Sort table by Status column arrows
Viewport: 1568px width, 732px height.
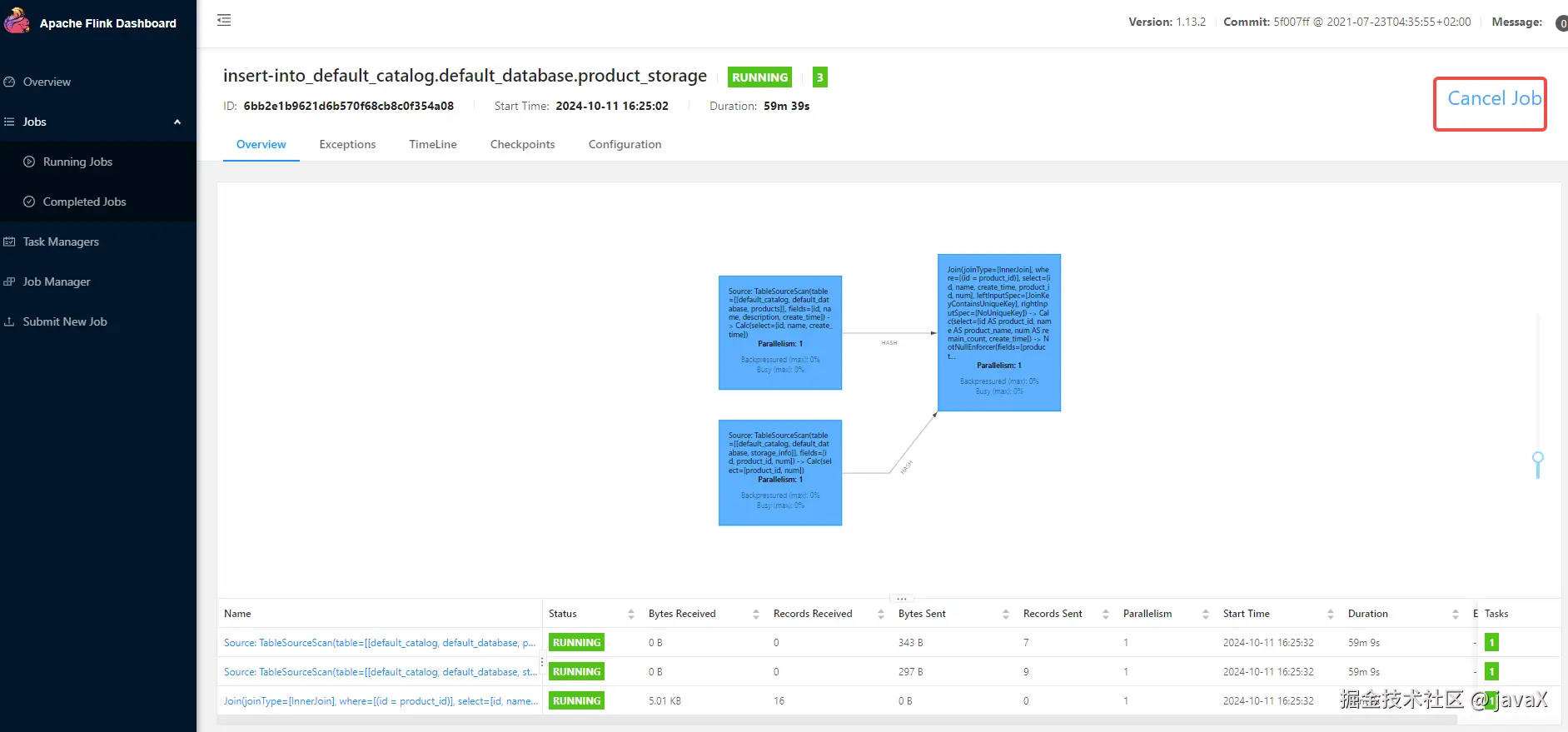coord(631,614)
